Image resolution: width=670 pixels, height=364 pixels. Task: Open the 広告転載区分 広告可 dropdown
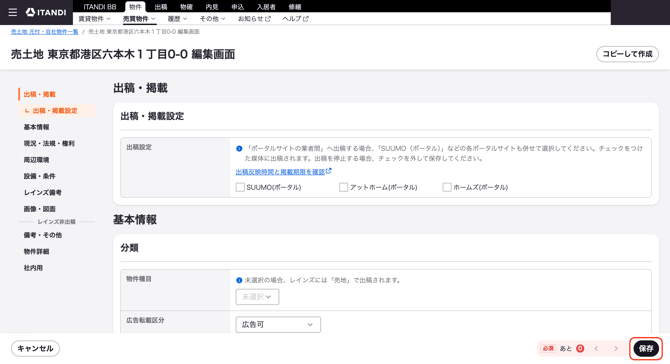coord(278,325)
